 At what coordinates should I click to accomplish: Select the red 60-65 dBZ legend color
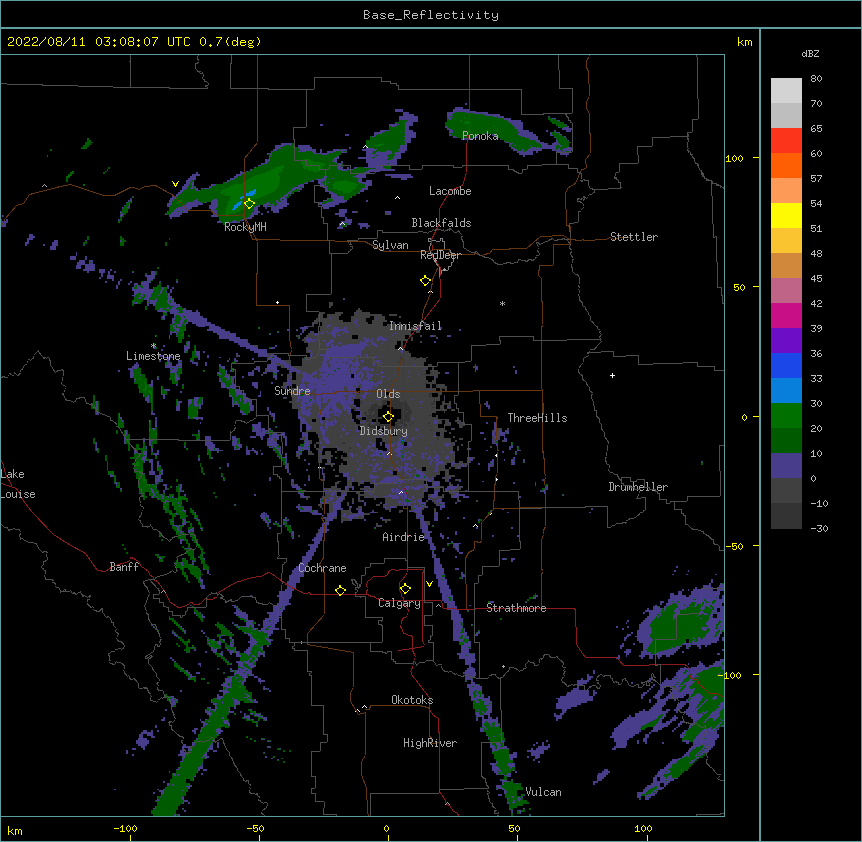point(786,141)
